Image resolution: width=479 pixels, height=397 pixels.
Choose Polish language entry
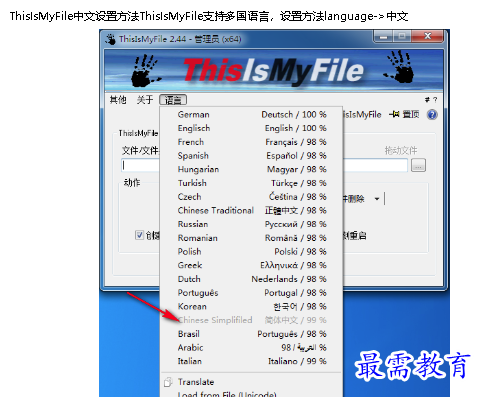[252, 252]
